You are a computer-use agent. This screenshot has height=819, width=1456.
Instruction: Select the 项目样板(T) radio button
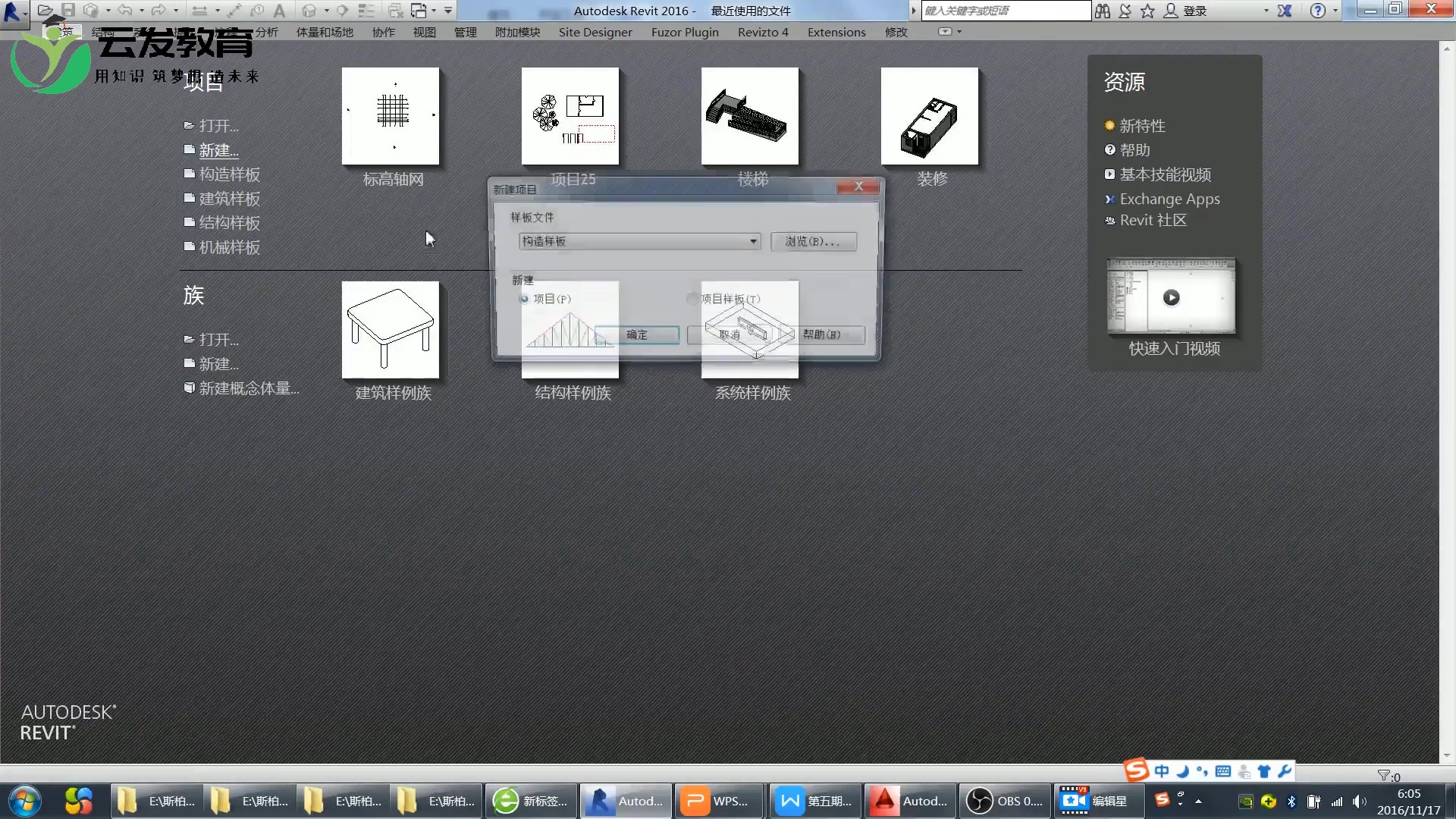coord(692,299)
